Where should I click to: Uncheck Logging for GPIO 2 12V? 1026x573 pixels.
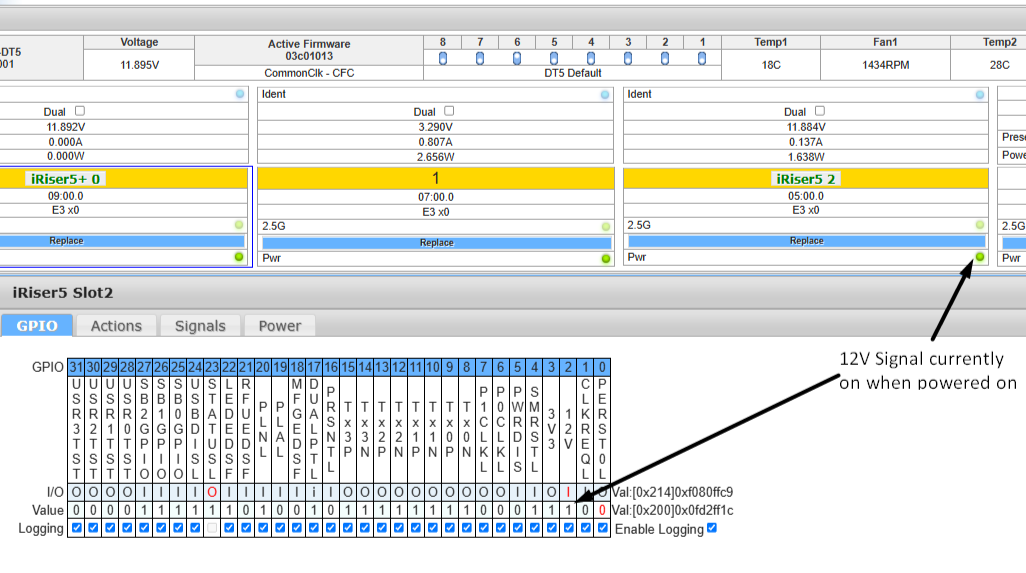click(x=569, y=528)
